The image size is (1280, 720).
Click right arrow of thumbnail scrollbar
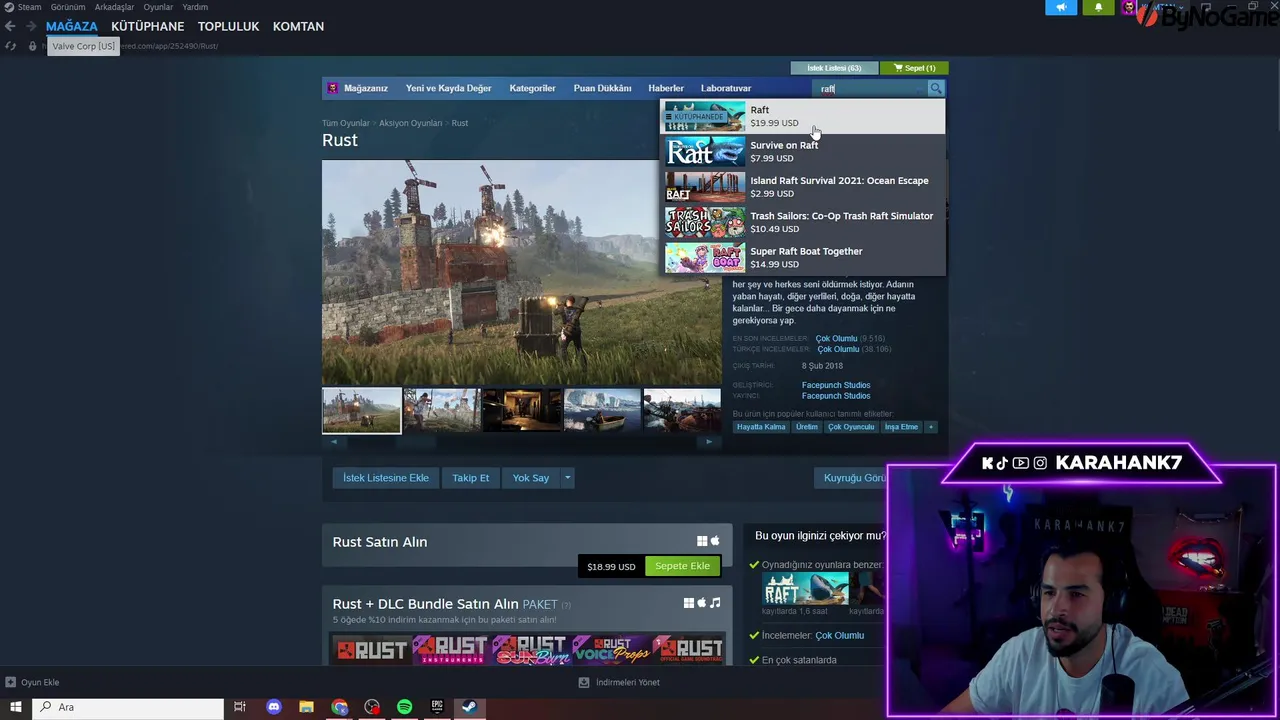[x=709, y=441]
